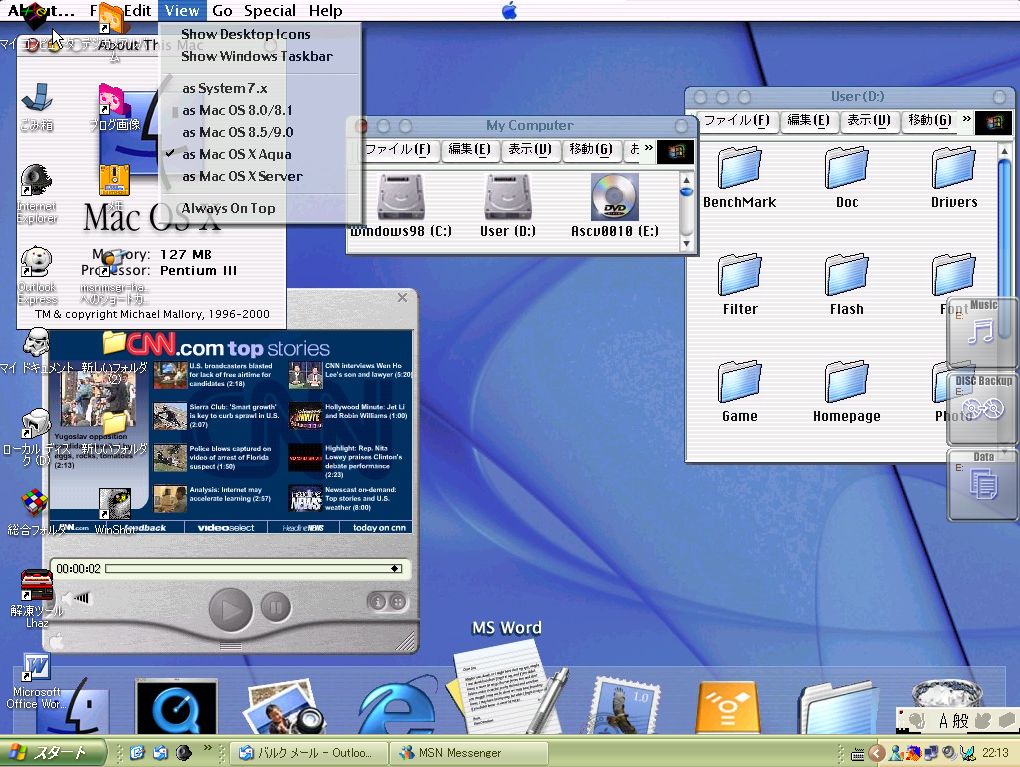The image size is (1020, 767).
Task: Open 編集(E) menu in My Computer
Action: coord(469,150)
